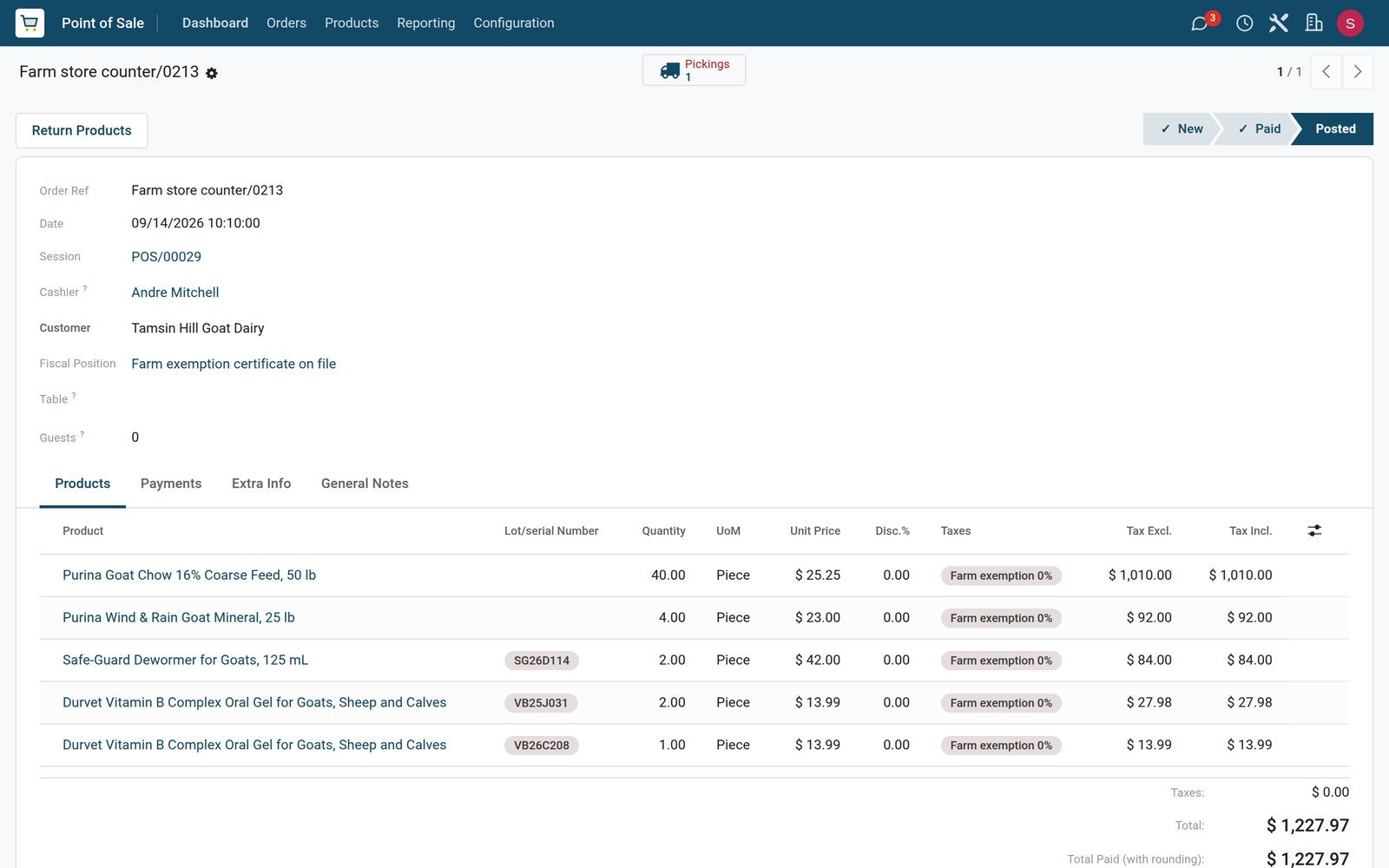
Task: Switch to the Payments tab
Action: pos(171,483)
